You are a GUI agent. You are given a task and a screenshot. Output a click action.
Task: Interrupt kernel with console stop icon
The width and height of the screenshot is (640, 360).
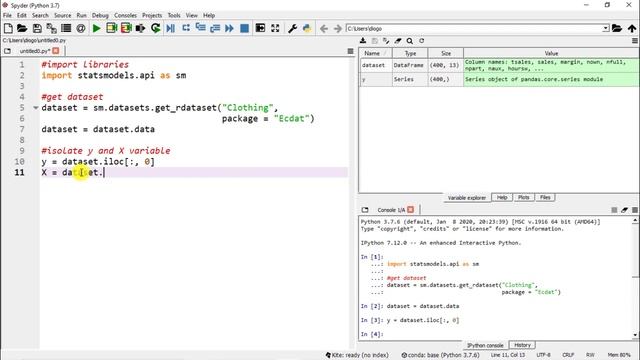click(x=614, y=210)
